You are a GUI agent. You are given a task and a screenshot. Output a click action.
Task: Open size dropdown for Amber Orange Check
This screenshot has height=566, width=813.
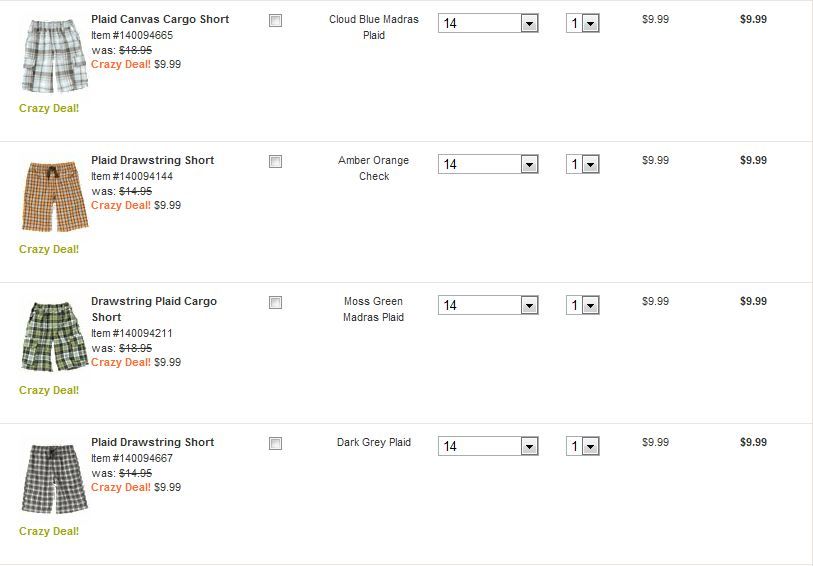pos(488,164)
